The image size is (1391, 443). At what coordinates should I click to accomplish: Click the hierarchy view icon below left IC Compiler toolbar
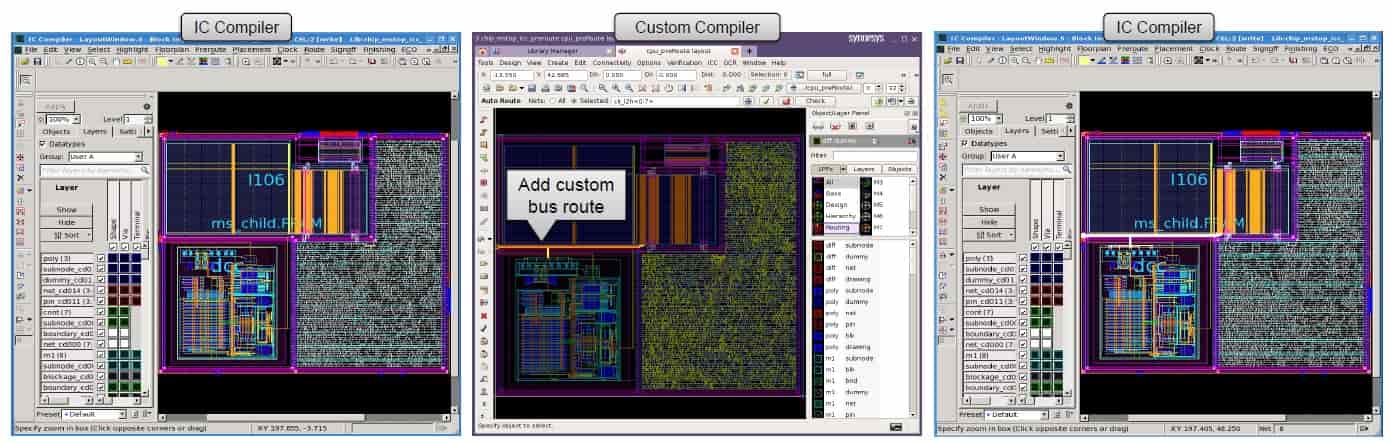point(25,80)
